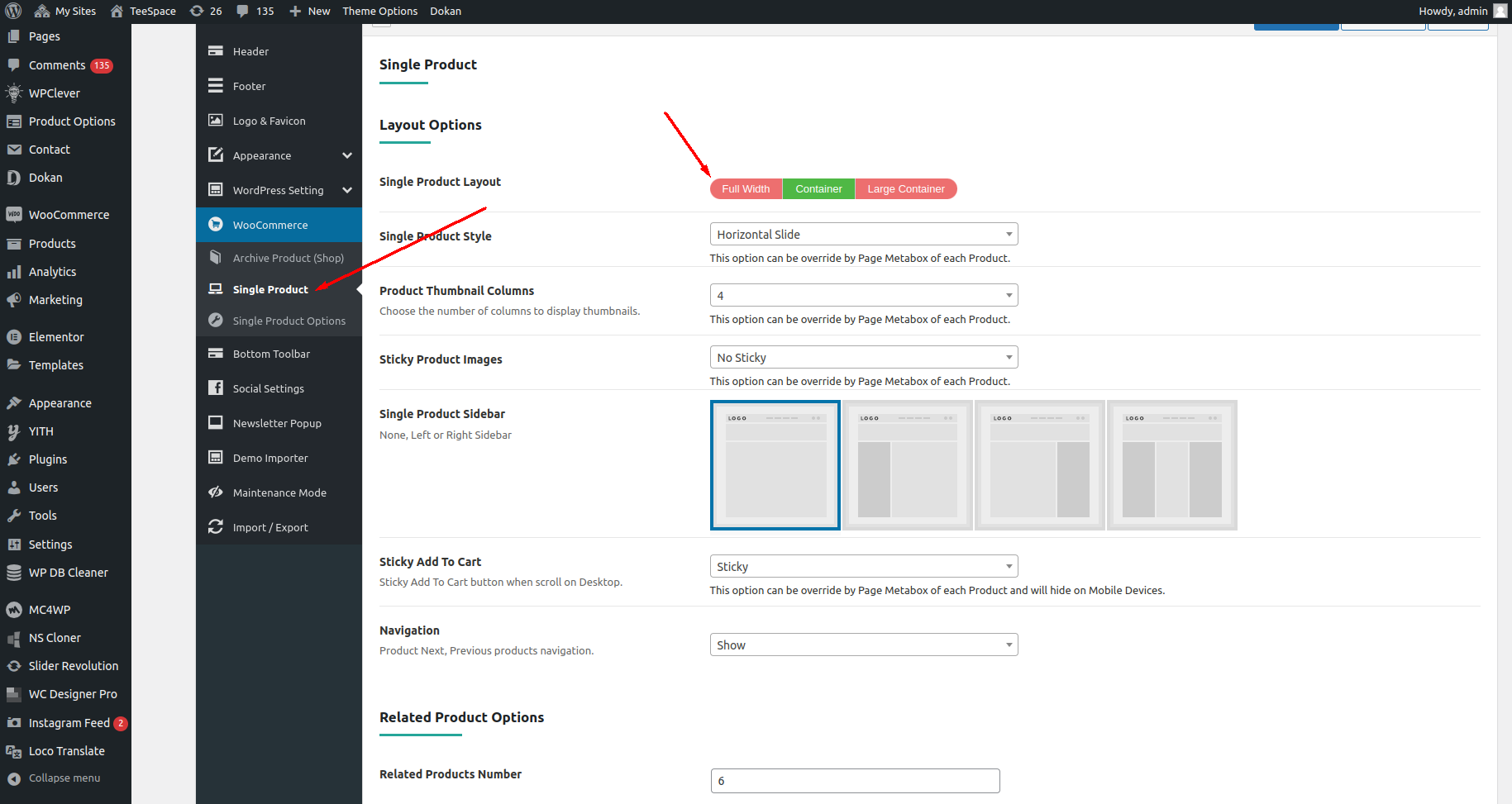Open the My Sites admin bar menu
Screen dimensions: 1512x804
[65, 11]
